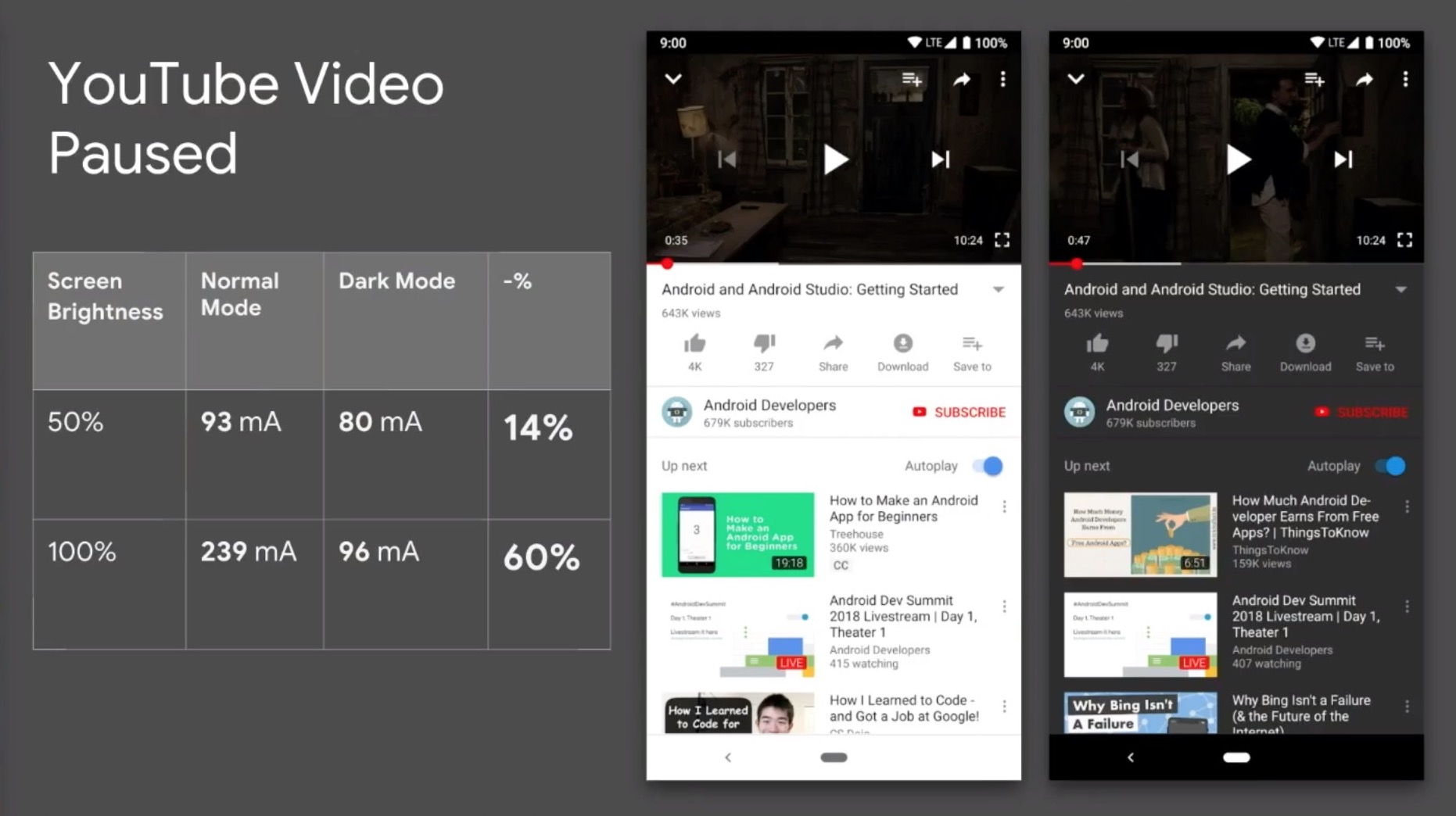Expand the video title description arrow

pos(999,289)
